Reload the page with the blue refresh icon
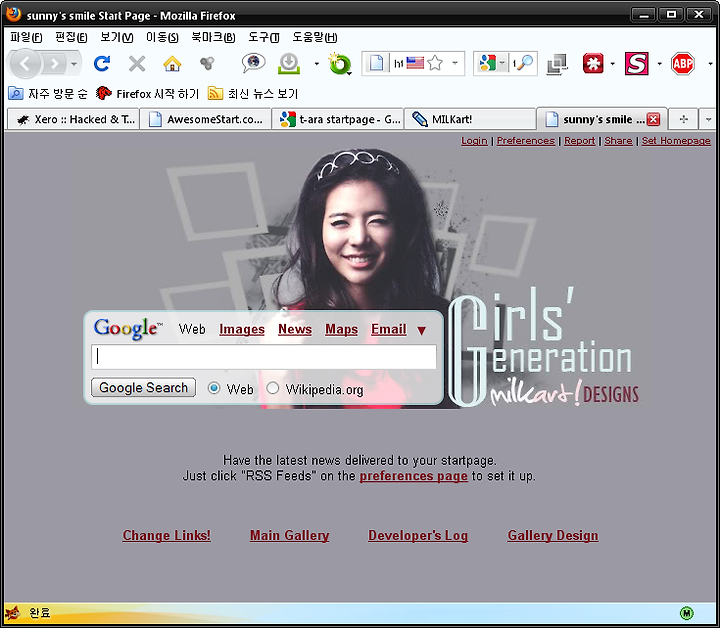The height and width of the screenshot is (628, 720). pos(101,63)
